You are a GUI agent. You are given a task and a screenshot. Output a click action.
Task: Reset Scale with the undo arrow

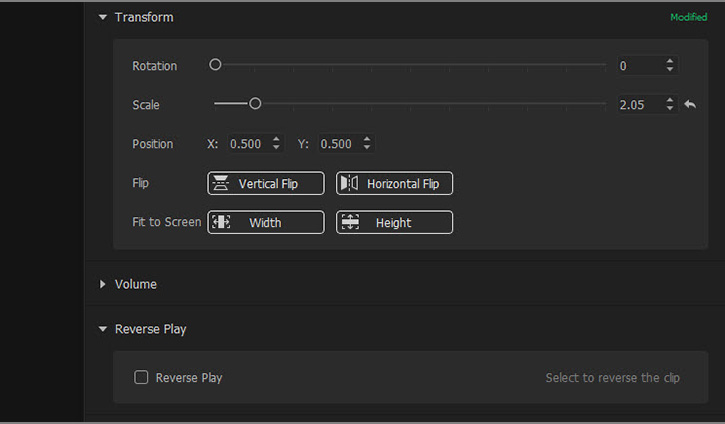[690, 104]
